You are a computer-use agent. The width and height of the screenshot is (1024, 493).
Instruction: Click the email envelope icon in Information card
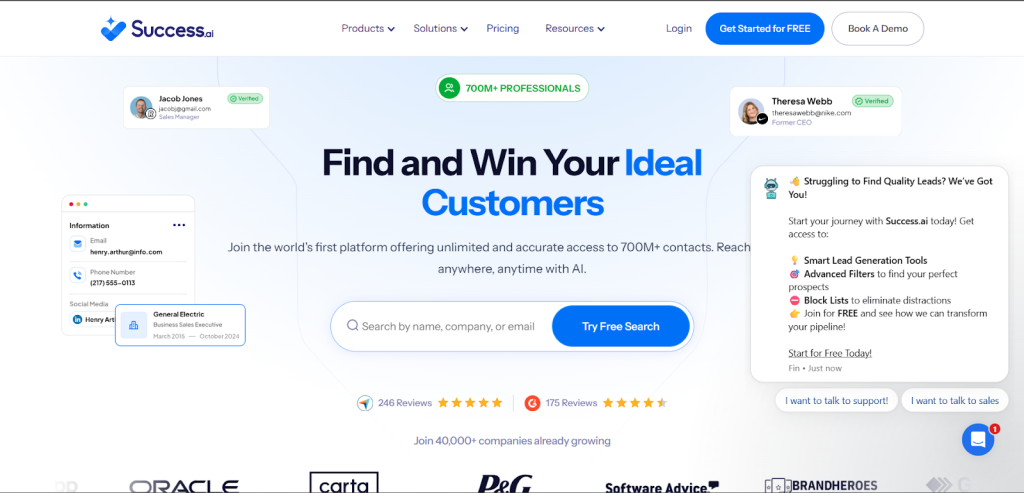pyautogui.click(x=78, y=244)
